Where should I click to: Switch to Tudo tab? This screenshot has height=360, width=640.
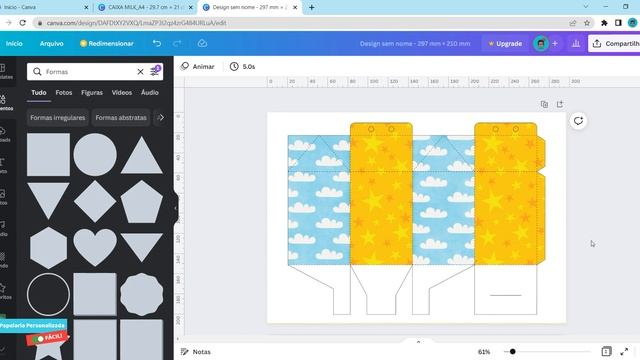click(39, 93)
